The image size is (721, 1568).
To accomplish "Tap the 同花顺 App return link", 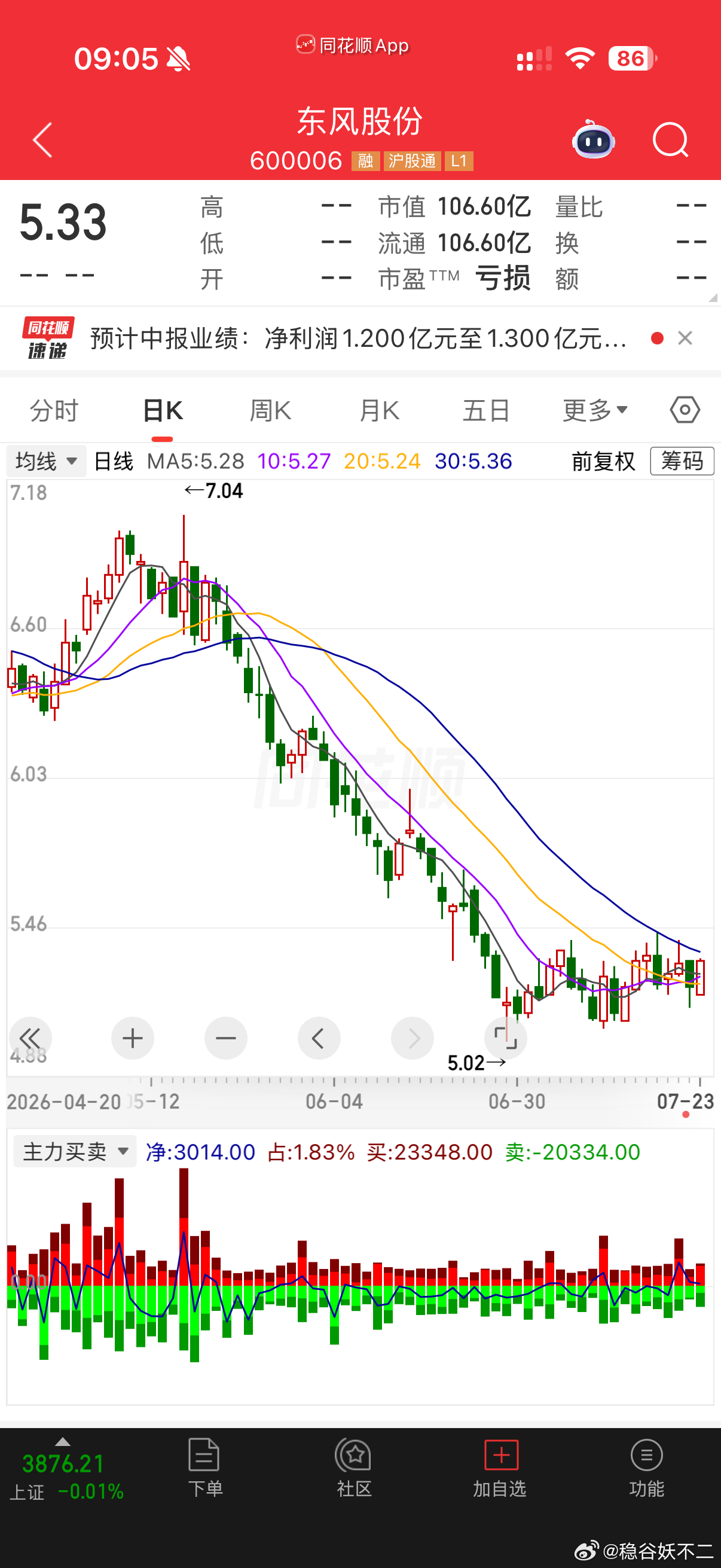I will [x=353, y=45].
